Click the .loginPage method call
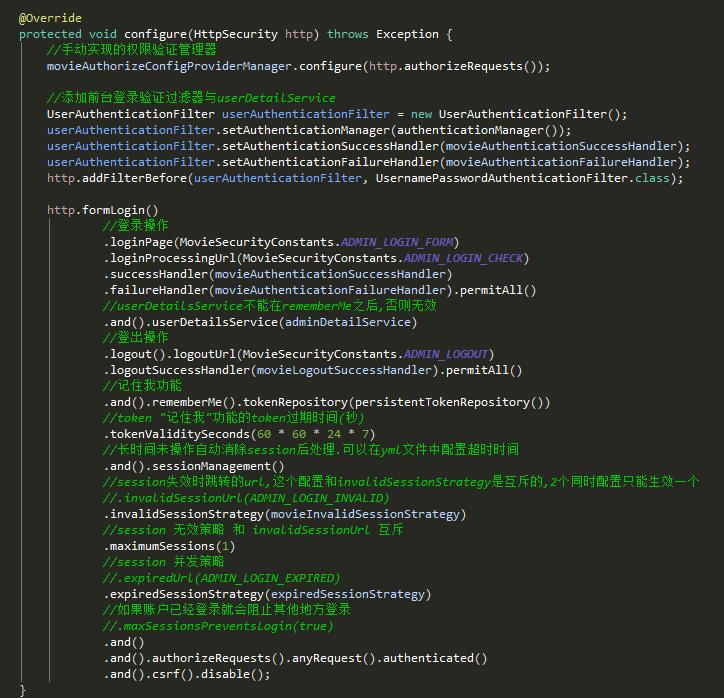Image resolution: width=724 pixels, height=698 pixels. (x=139, y=242)
